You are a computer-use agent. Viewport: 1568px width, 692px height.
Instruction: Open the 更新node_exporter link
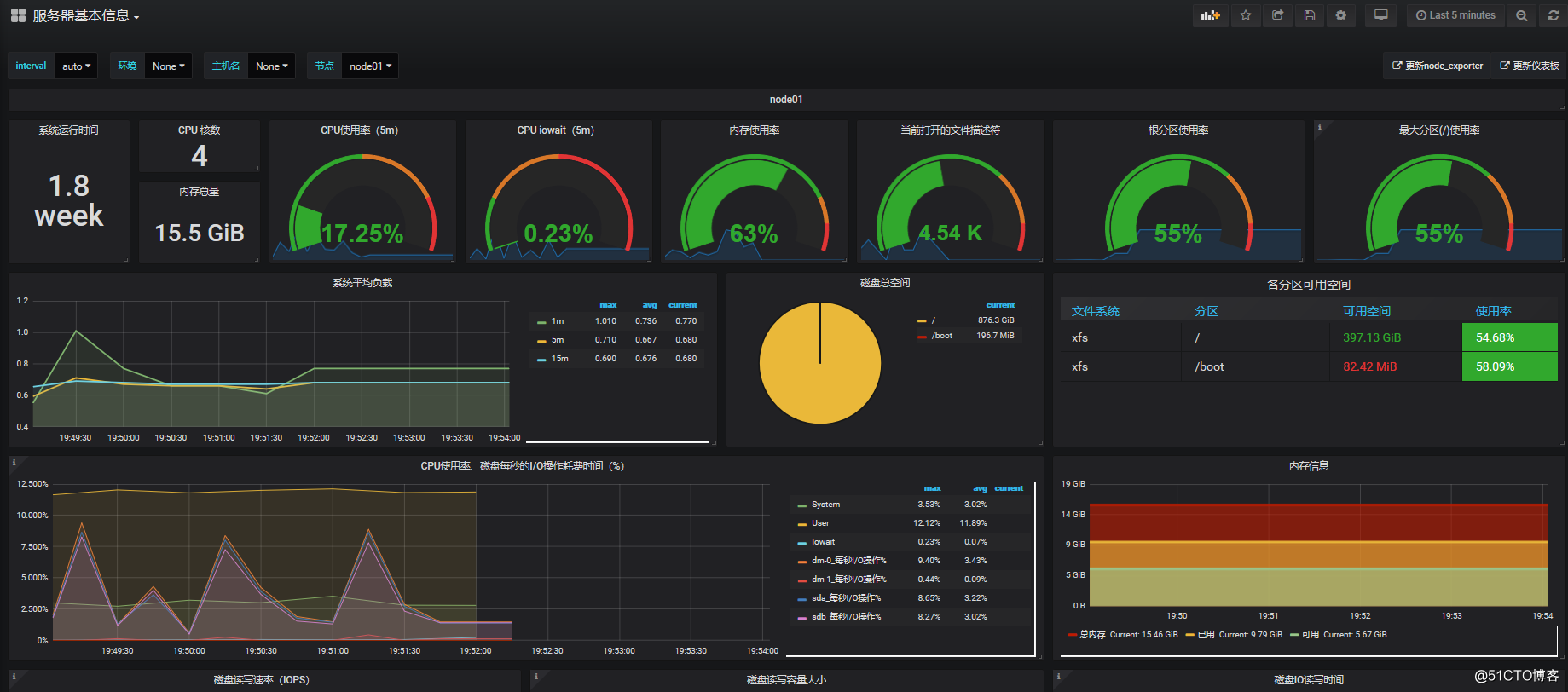pyautogui.click(x=1438, y=66)
